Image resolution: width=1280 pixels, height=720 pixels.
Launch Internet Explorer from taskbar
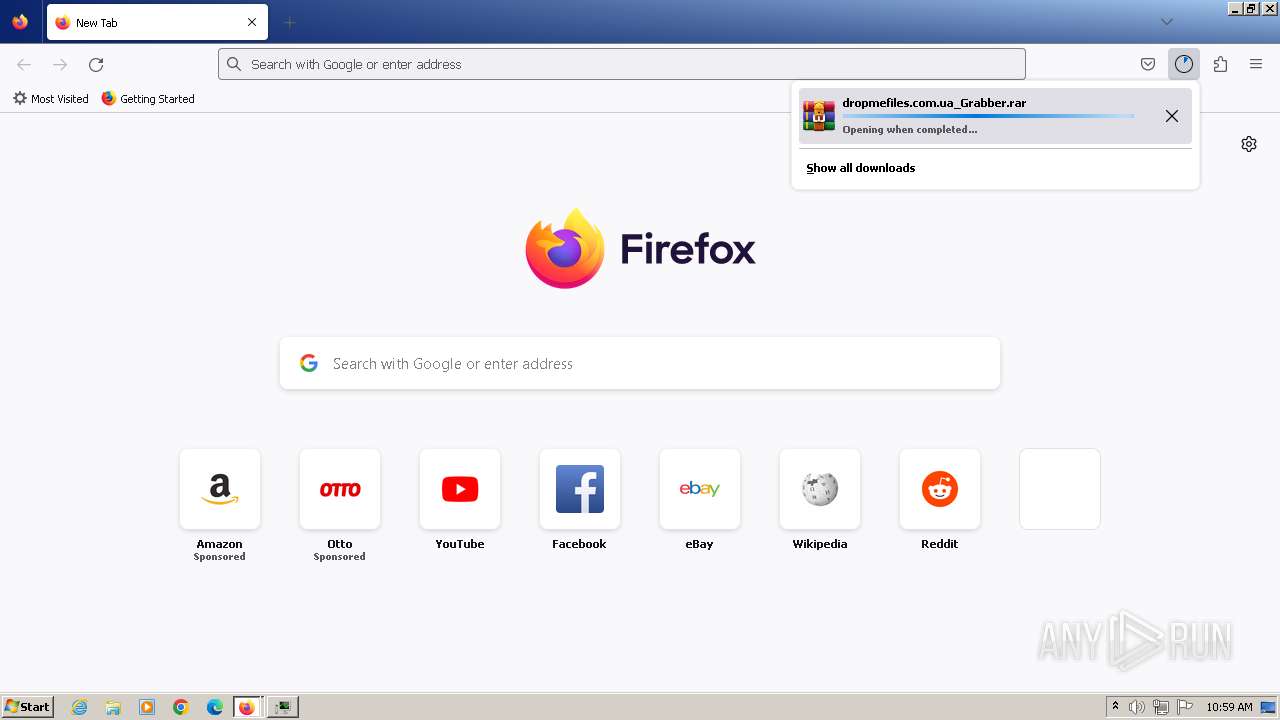tap(80, 707)
